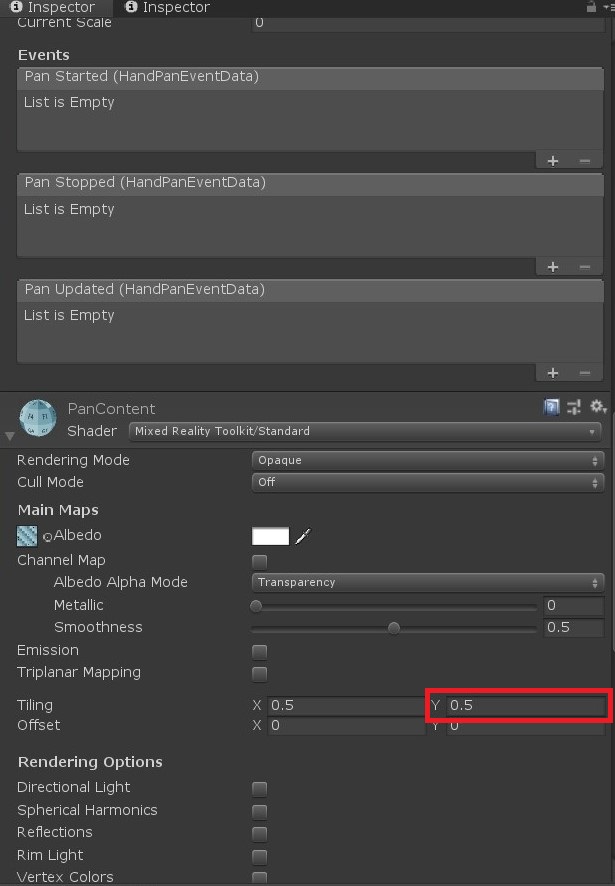Screen dimensions: 615x886
Task: Click the Current Scale value field
Action: 427,23
